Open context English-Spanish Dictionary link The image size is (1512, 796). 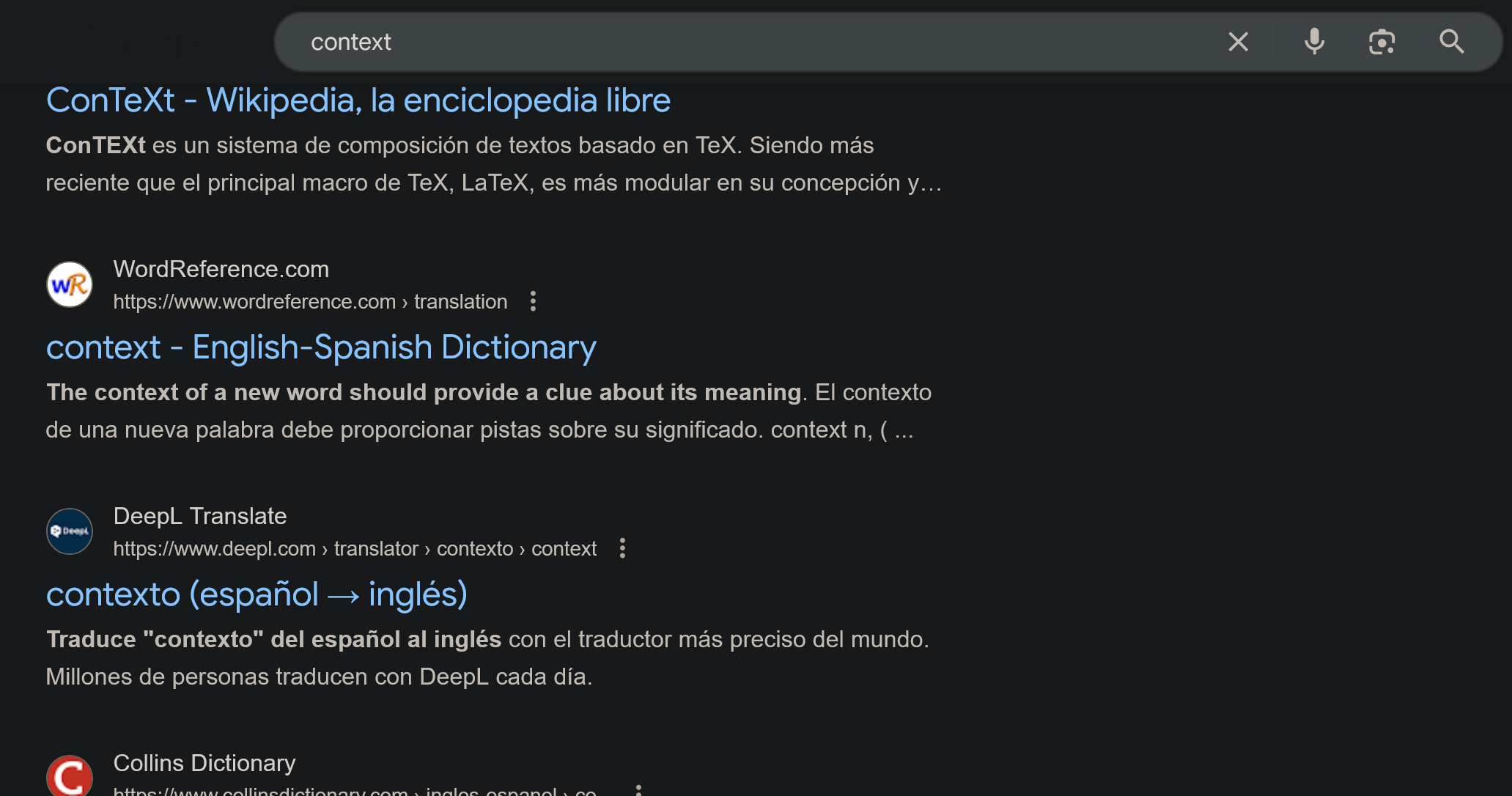320,347
